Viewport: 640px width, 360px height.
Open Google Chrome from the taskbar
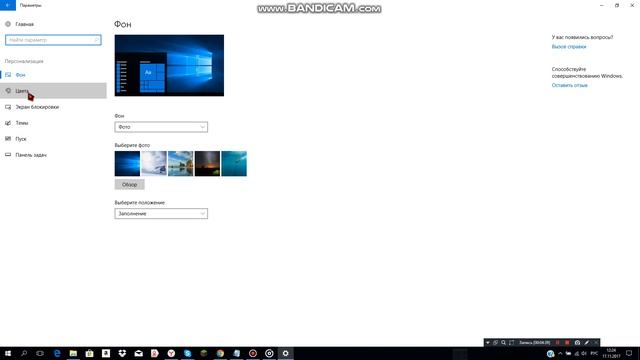[220, 353]
